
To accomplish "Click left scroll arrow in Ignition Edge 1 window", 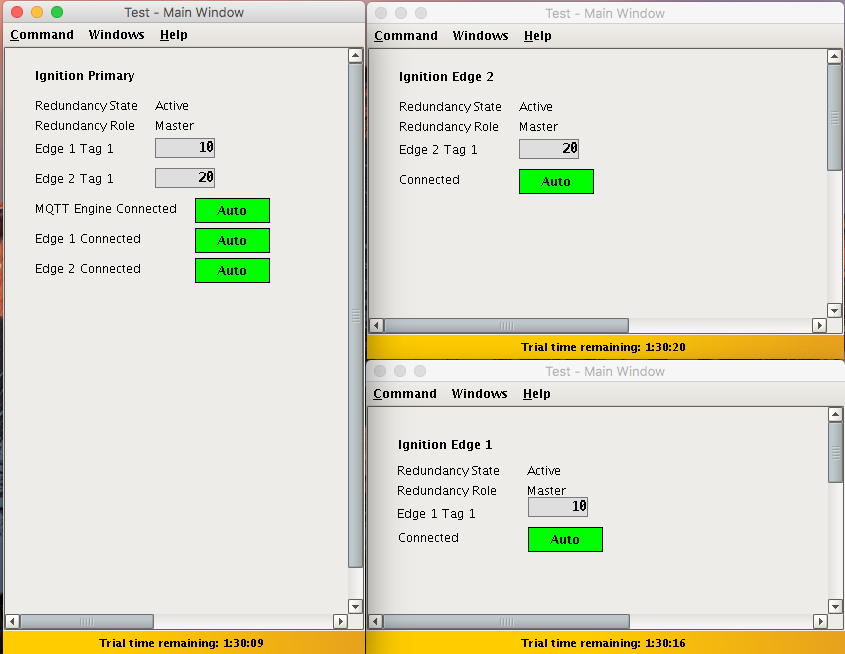I will (x=376, y=621).
